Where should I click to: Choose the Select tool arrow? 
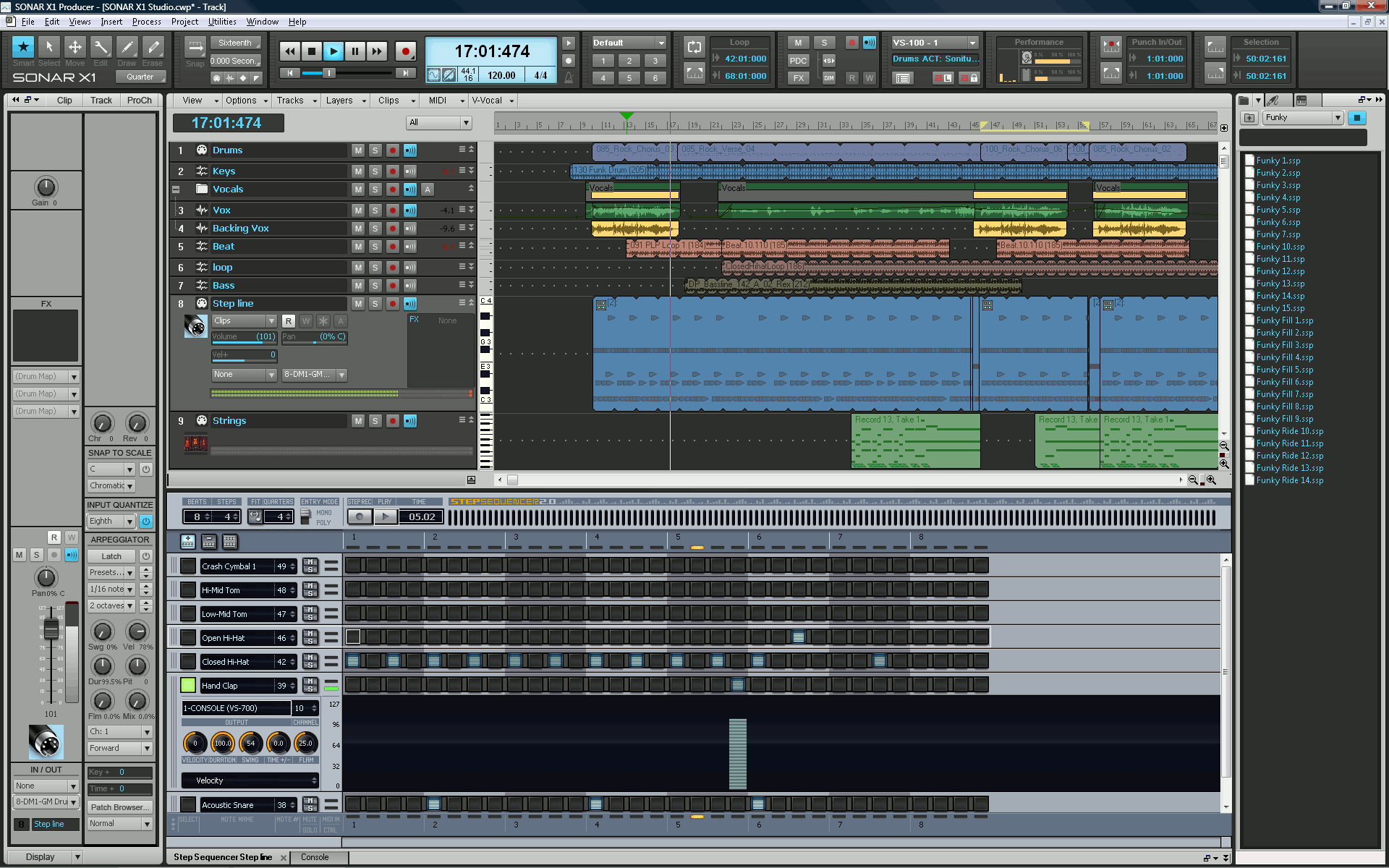(x=49, y=48)
